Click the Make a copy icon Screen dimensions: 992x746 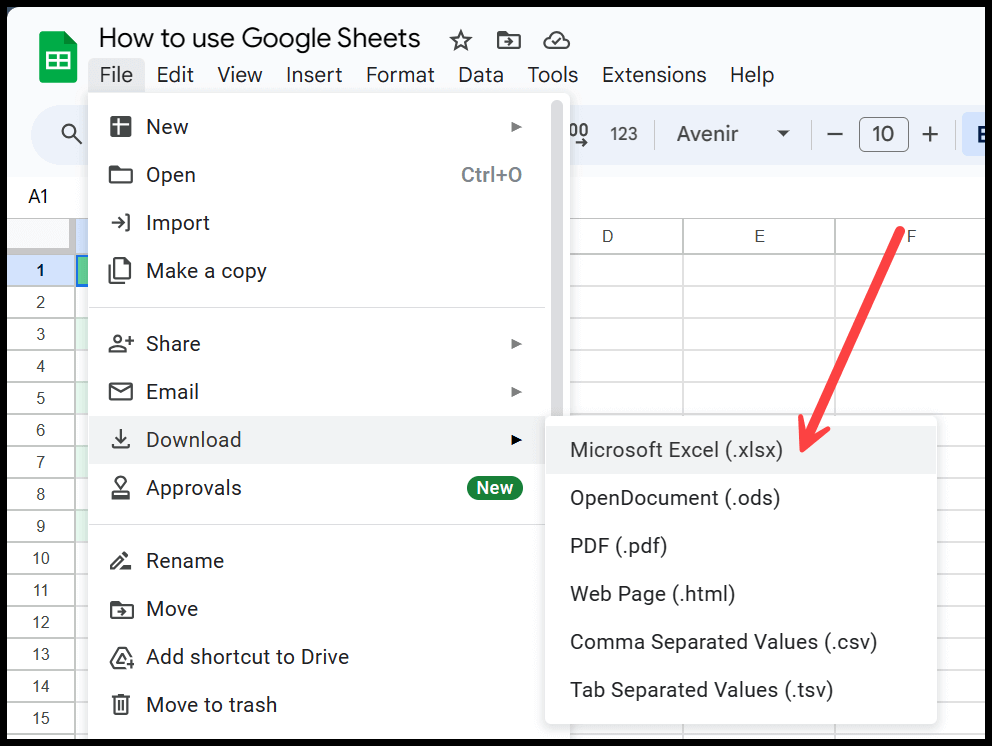click(120, 271)
